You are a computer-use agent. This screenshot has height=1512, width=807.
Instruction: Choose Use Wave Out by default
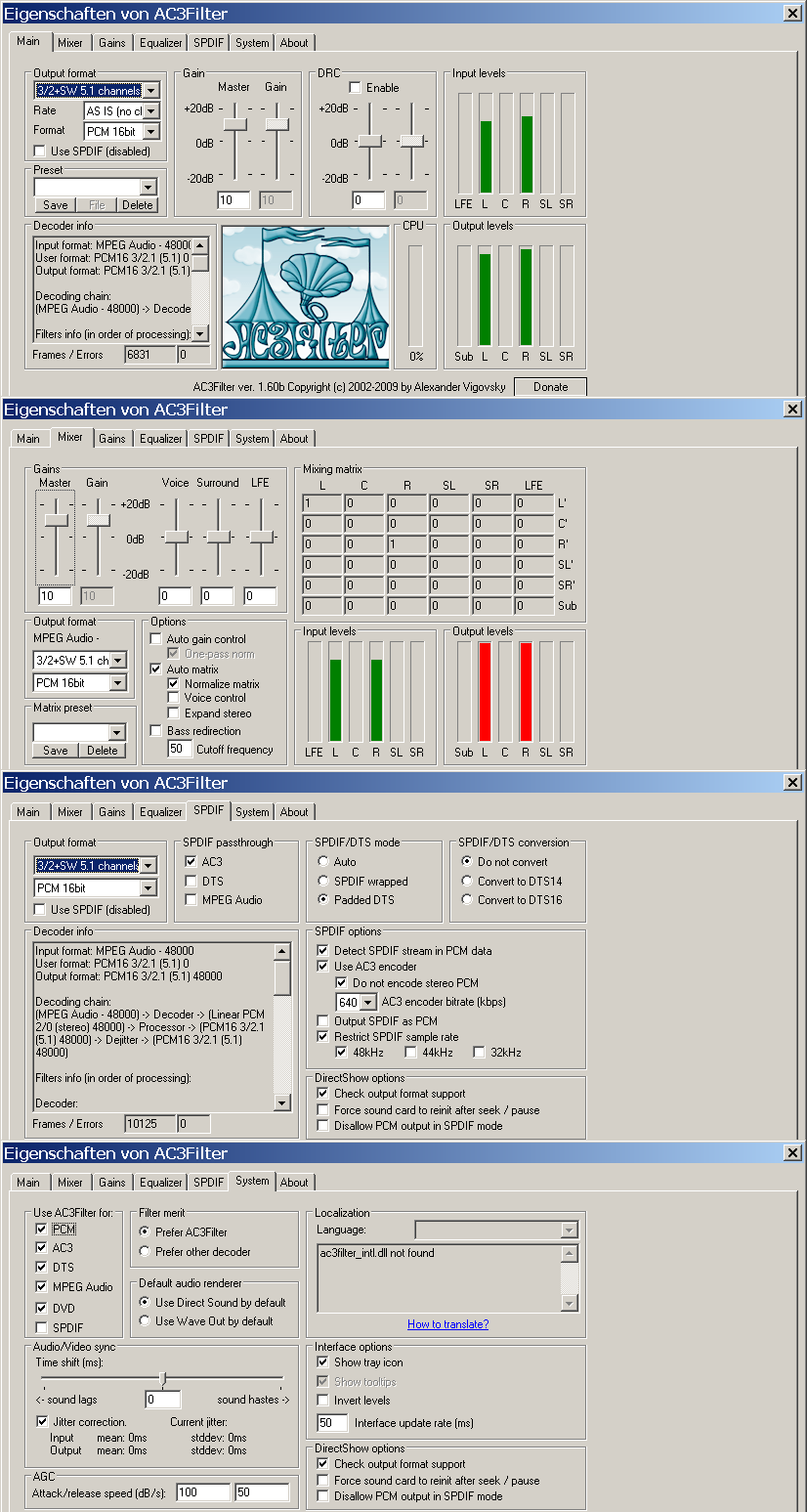click(x=145, y=1321)
